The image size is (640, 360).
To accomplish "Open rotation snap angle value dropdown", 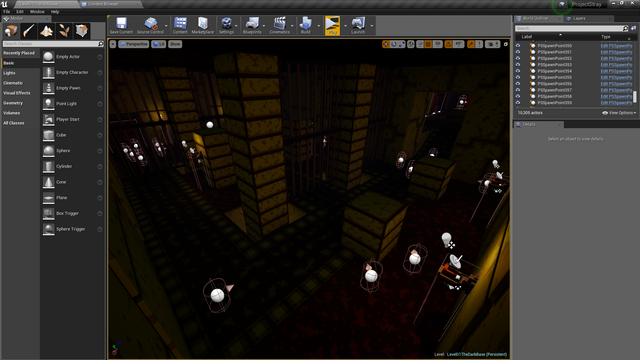I will tap(459, 44).
